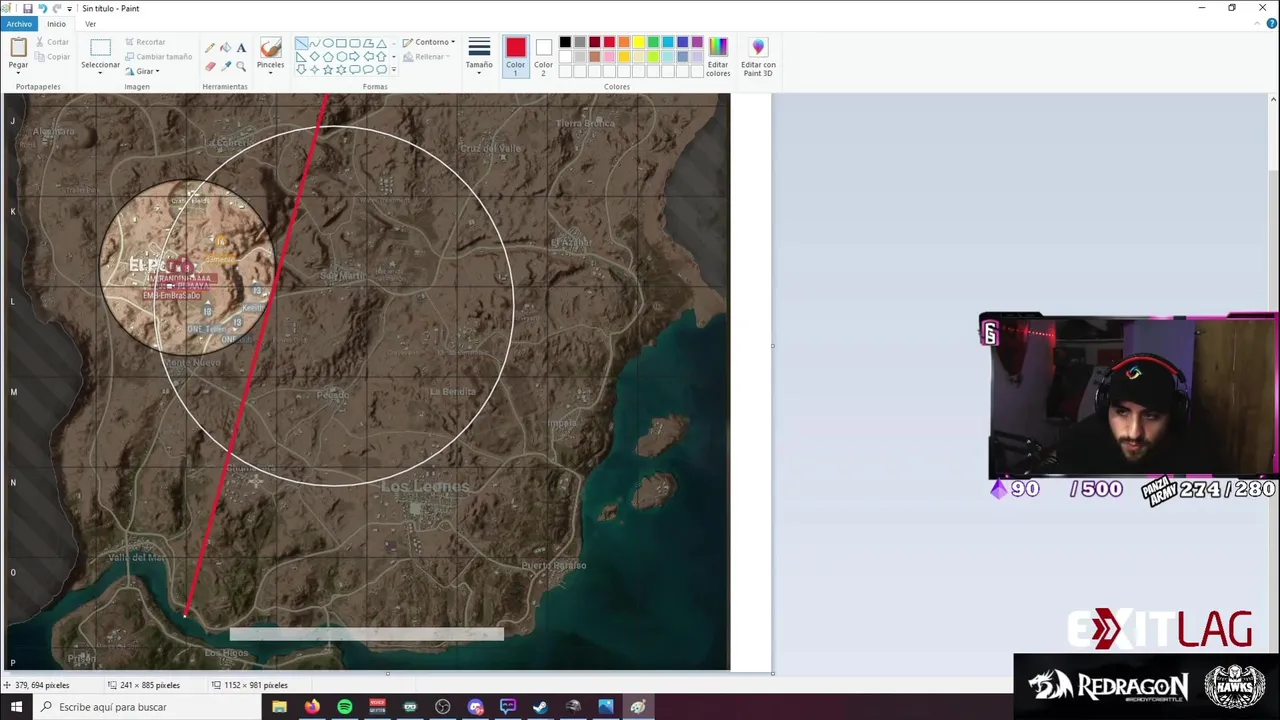This screenshot has width=1280, height=720.
Task: Choose the Curve shape
Action: (x=315, y=43)
